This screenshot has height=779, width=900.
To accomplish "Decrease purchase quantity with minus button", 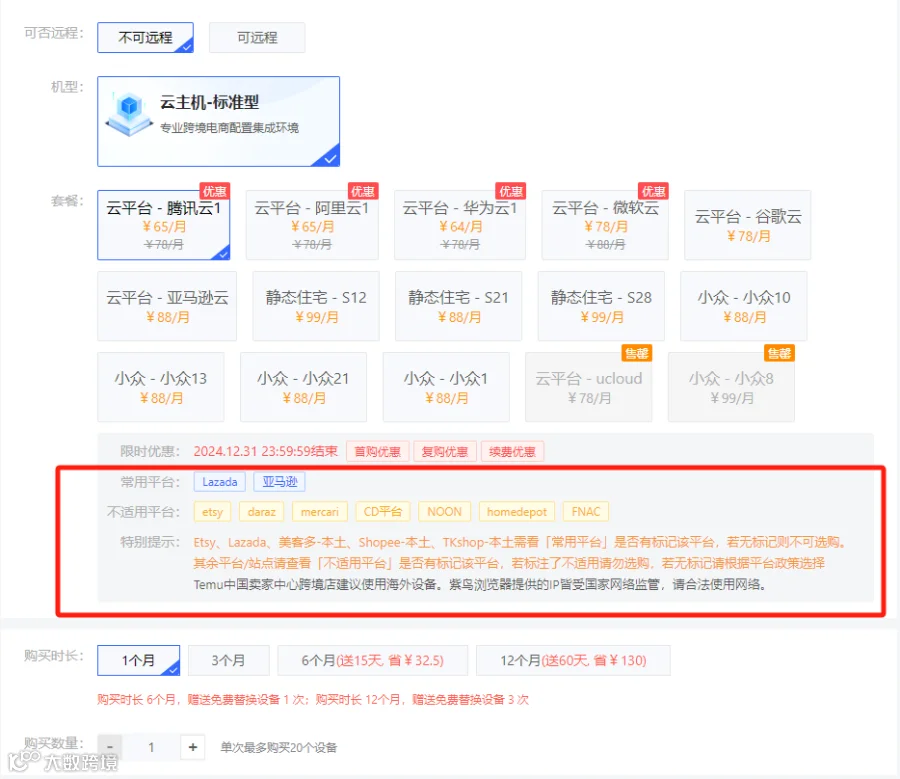I will 110,747.
